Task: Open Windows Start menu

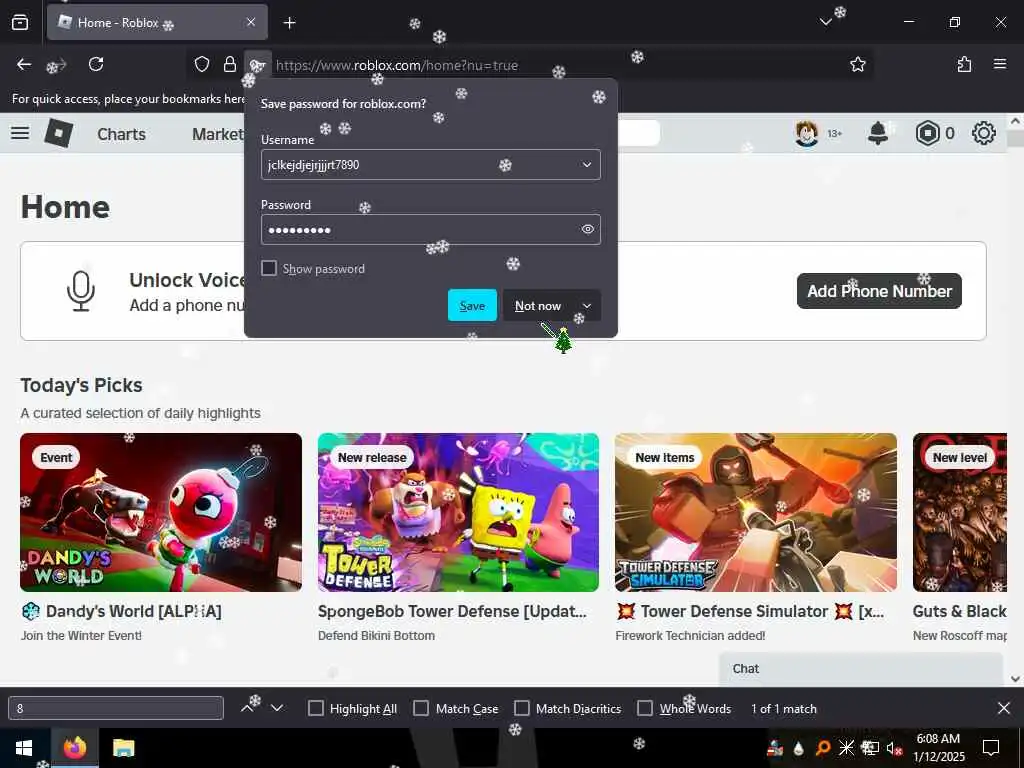Action: [24, 748]
